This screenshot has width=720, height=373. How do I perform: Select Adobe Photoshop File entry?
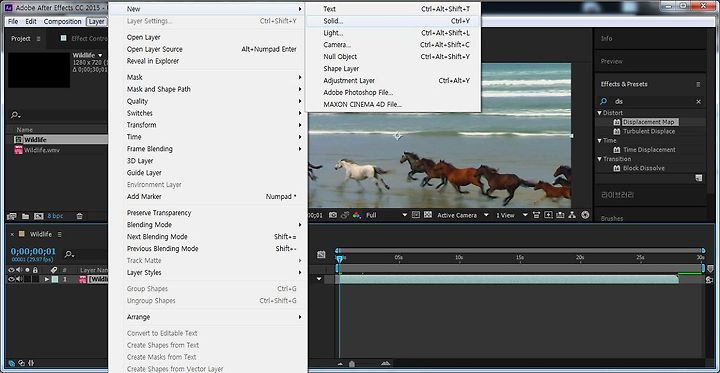393,92
